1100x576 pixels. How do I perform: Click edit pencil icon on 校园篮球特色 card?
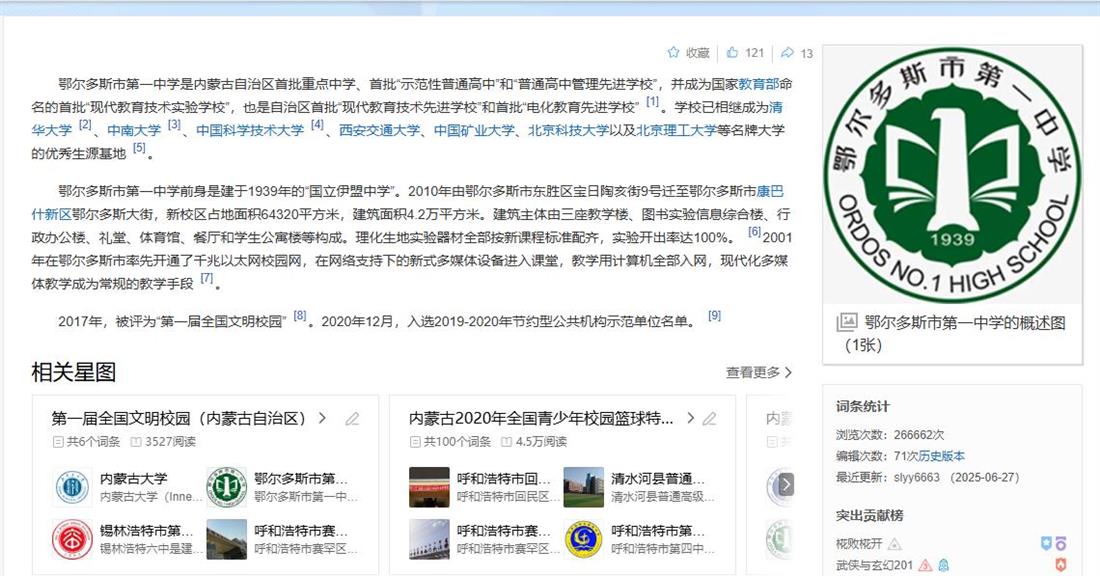point(710,419)
